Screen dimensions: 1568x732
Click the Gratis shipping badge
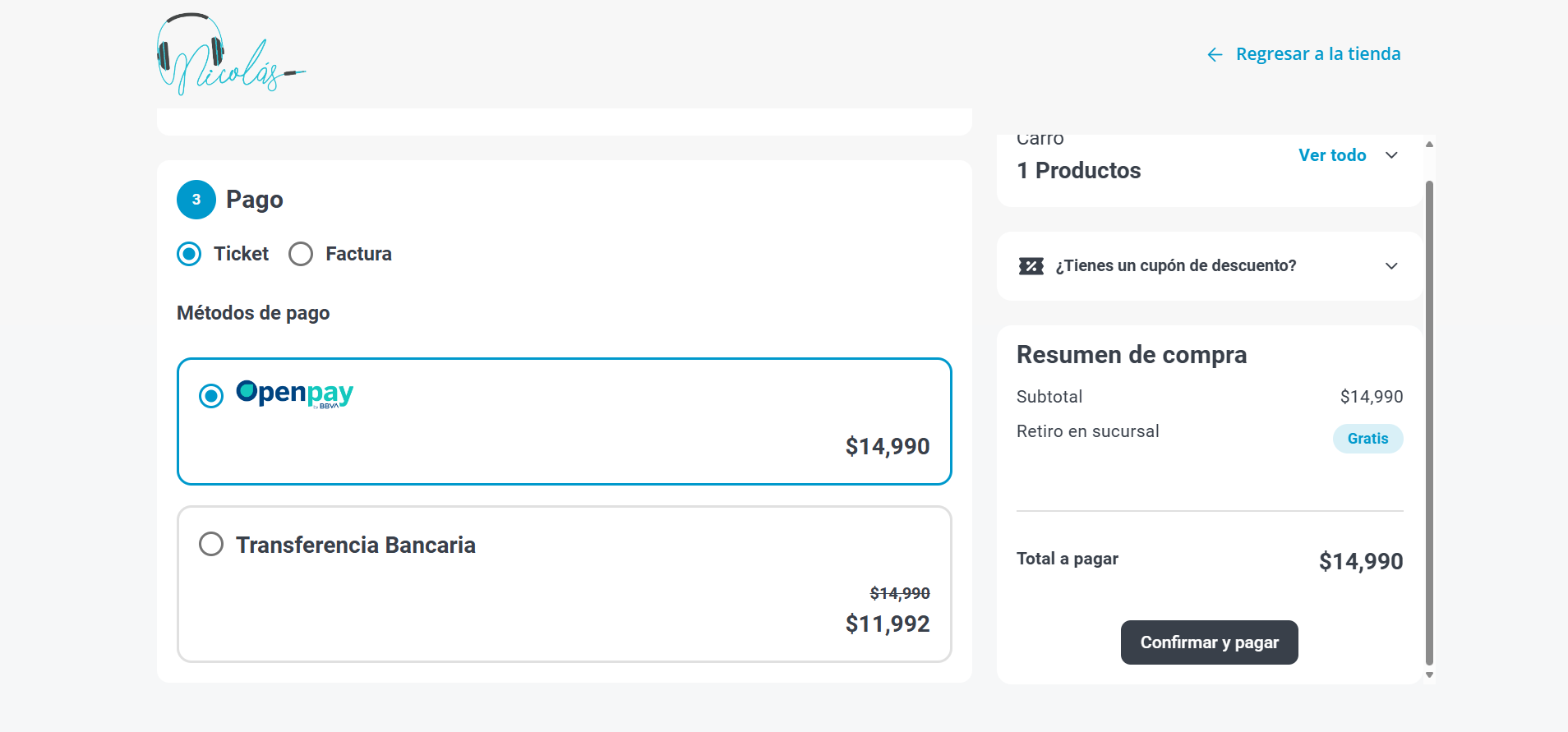(x=1367, y=439)
